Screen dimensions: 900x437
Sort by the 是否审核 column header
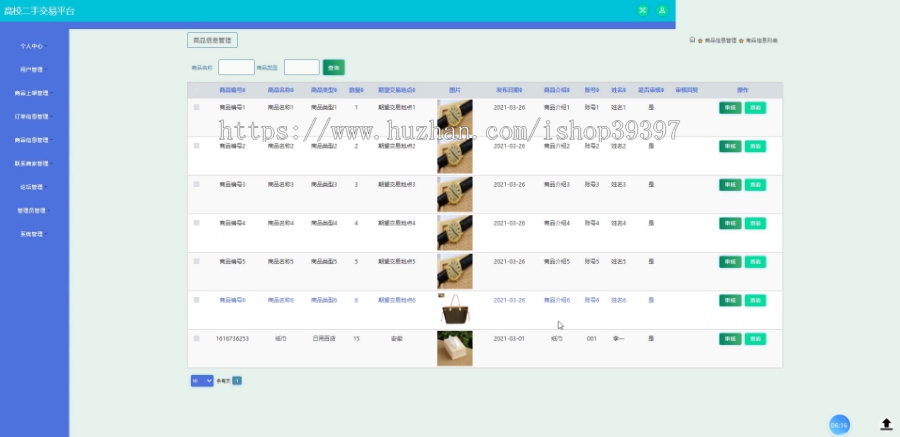tap(651, 90)
